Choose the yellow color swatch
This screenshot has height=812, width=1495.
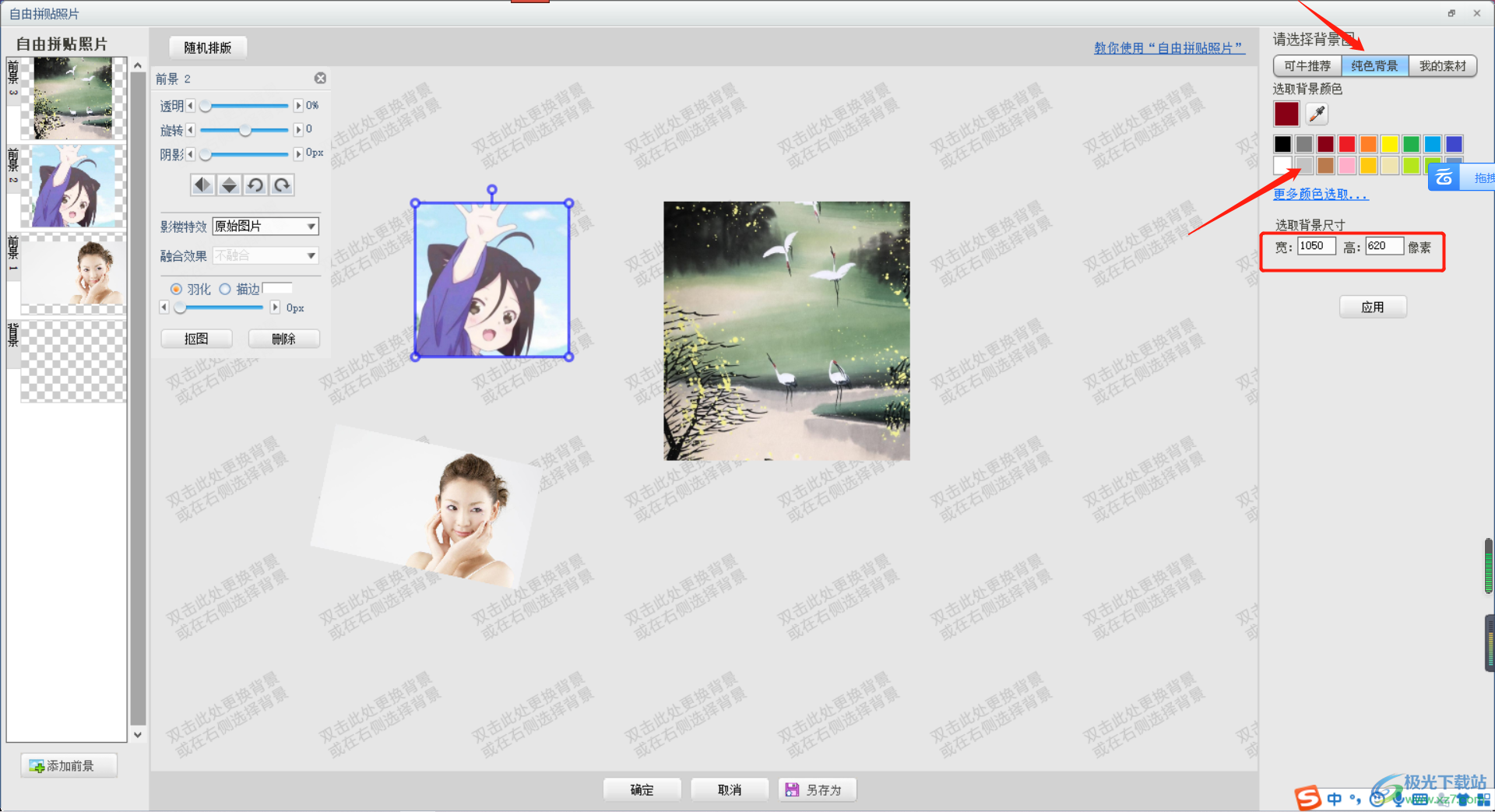1390,144
